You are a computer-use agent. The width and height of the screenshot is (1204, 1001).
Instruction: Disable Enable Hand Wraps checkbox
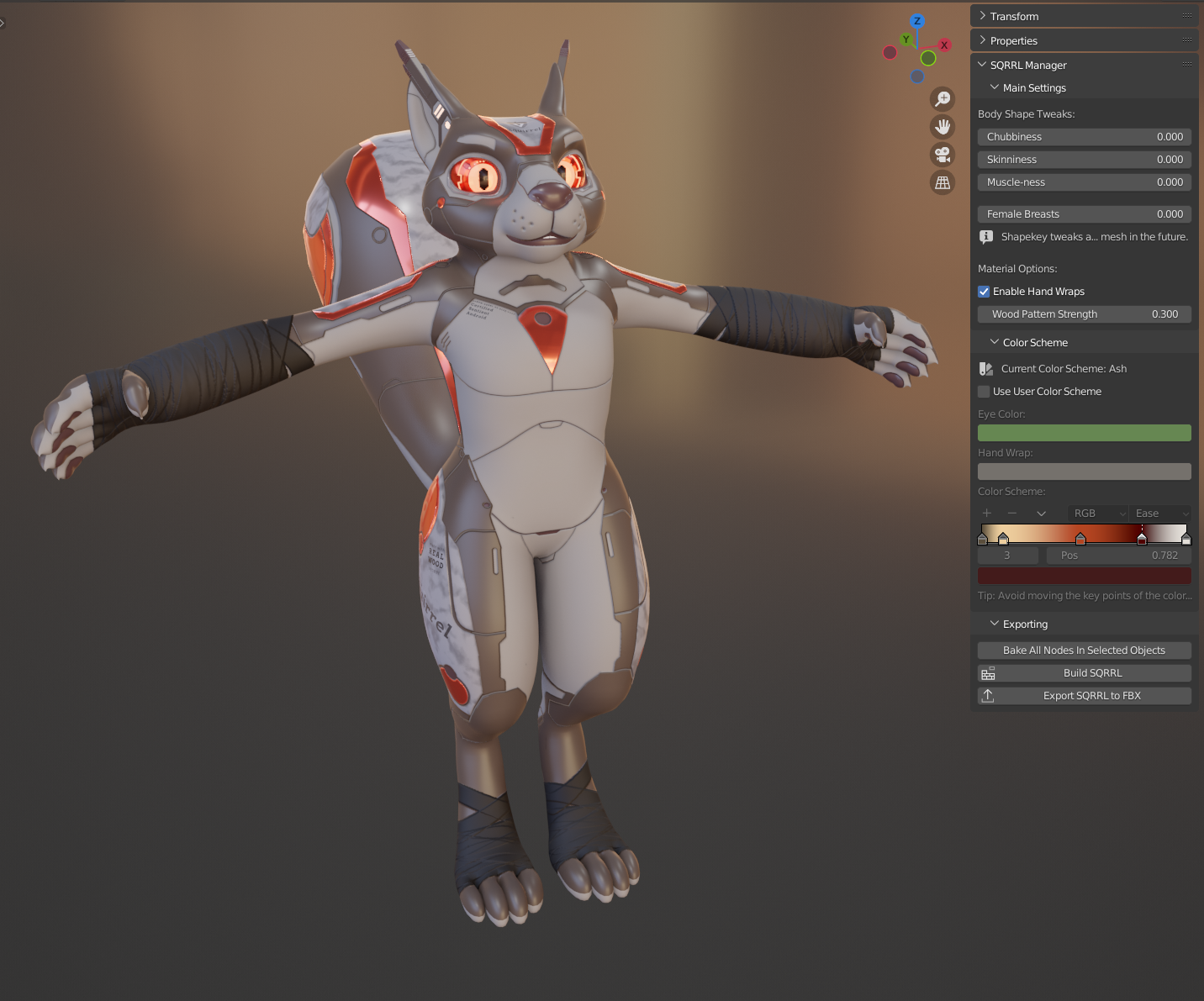(x=984, y=292)
